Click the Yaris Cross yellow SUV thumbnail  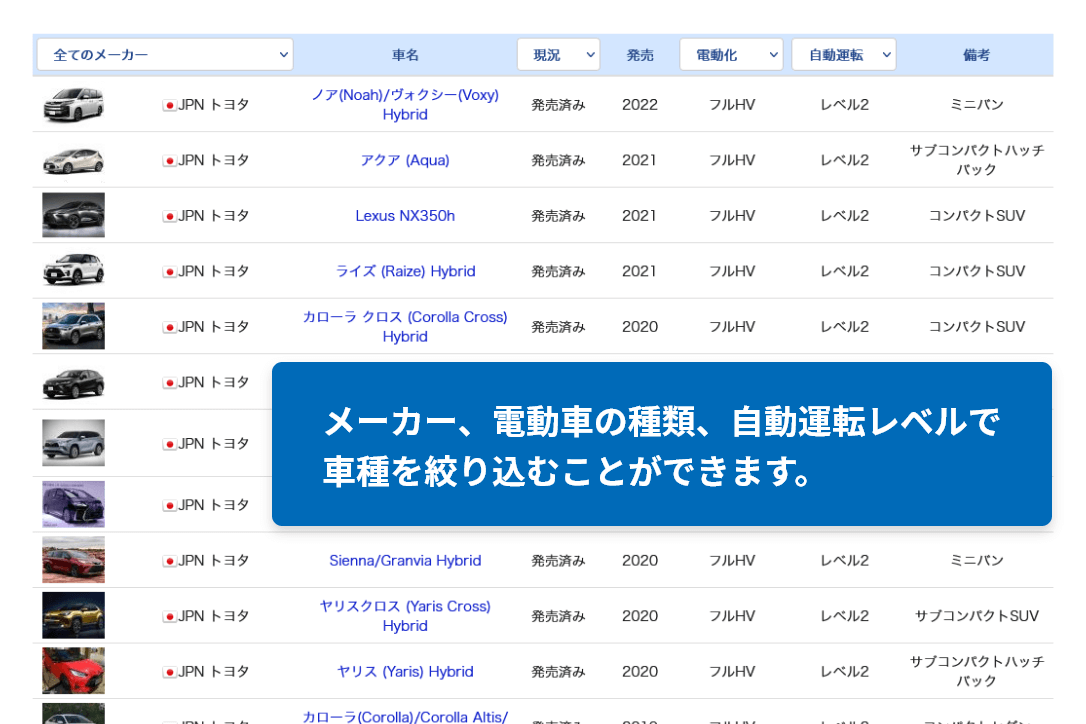click(73, 615)
